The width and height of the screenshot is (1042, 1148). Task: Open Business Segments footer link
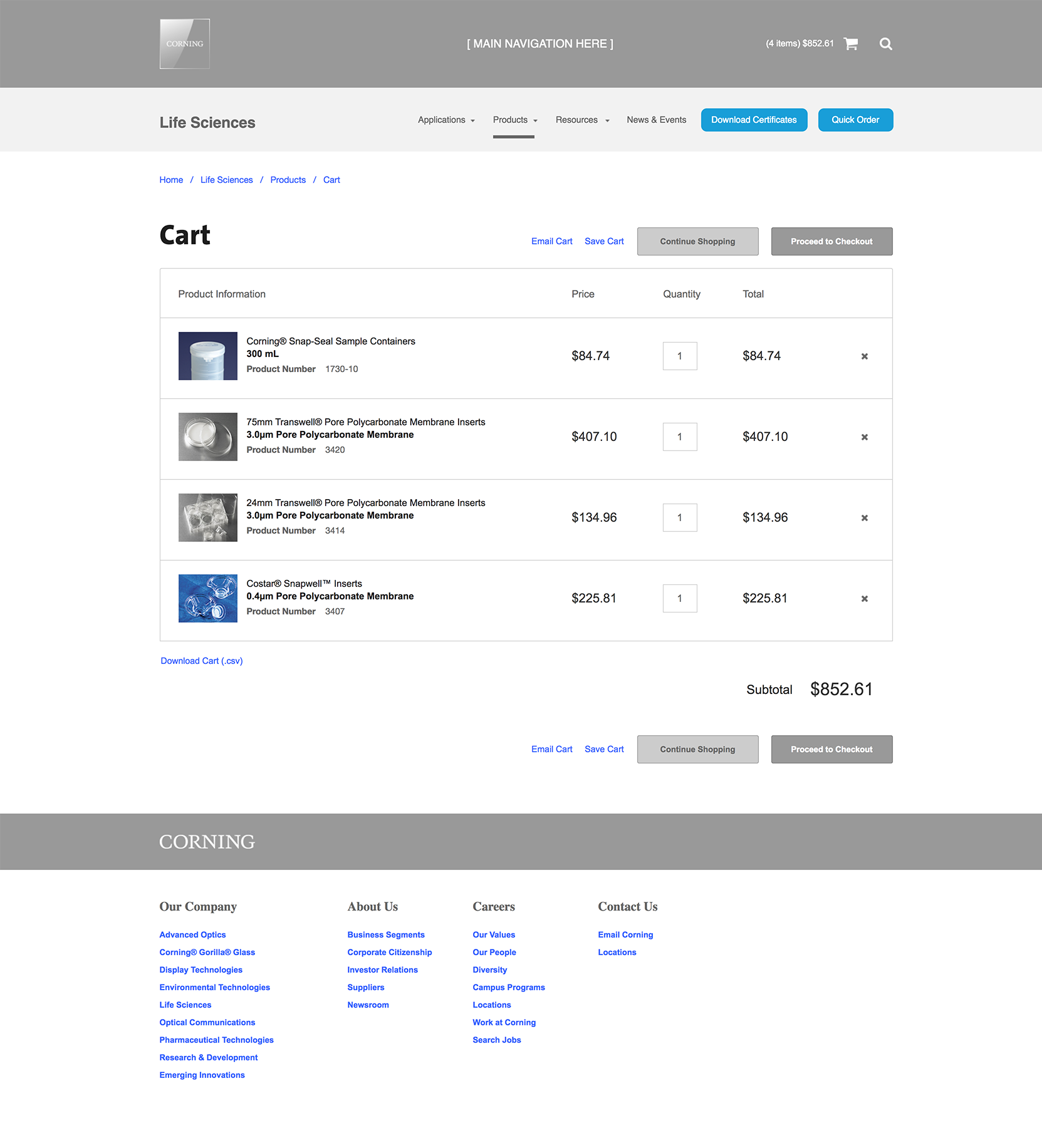[386, 934]
